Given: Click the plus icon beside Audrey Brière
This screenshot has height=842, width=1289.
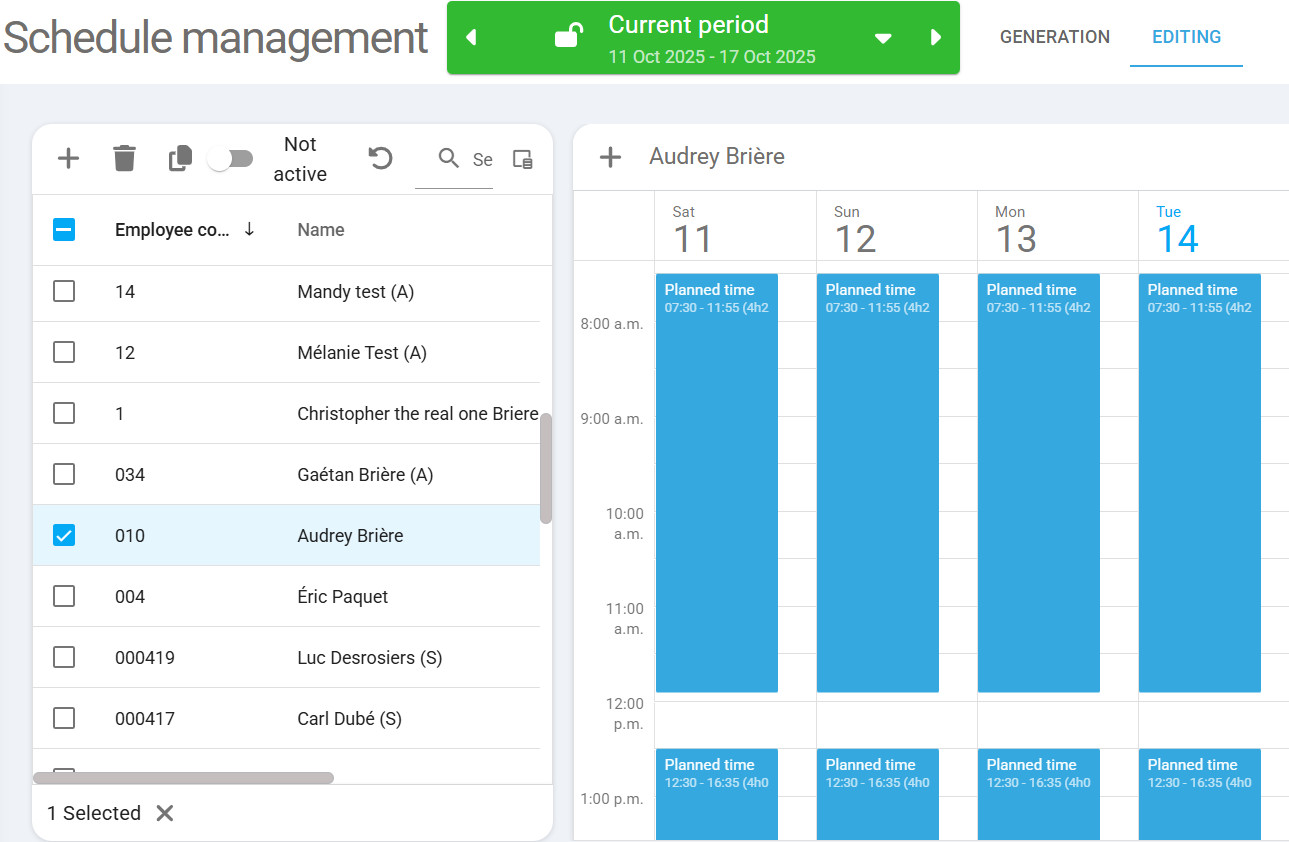Looking at the screenshot, I should coord(610,157).
